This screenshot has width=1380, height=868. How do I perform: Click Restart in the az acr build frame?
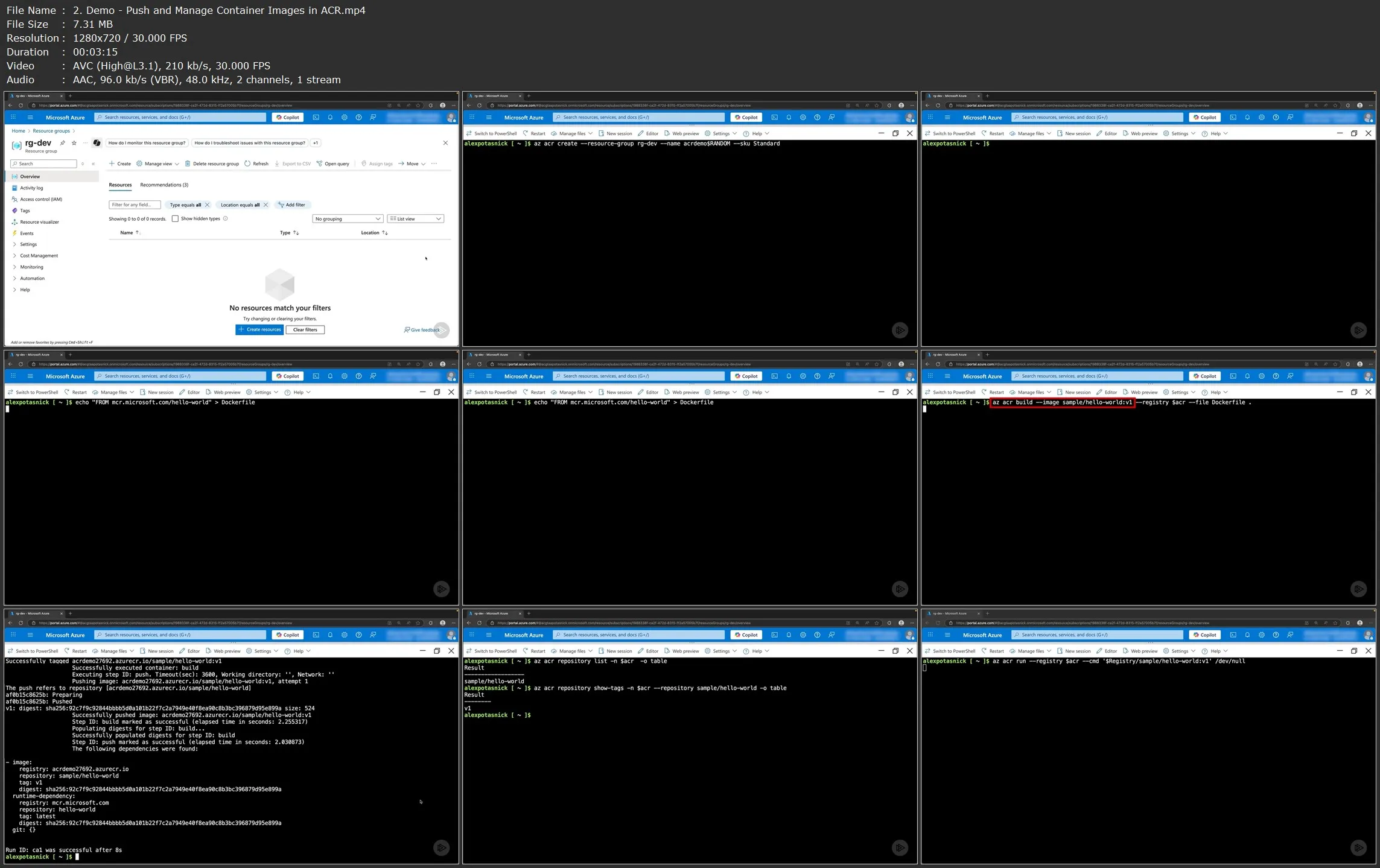tap(992, 392)
